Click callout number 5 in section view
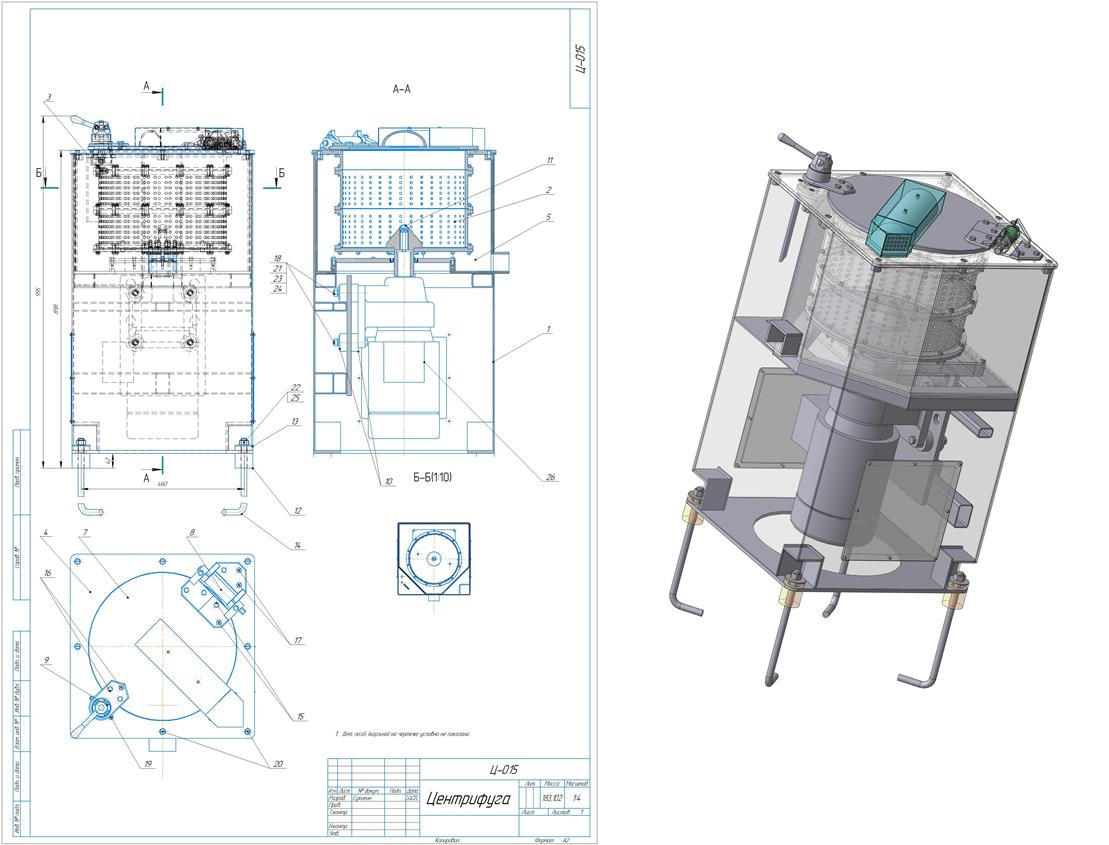 click(x=548, y=217)
